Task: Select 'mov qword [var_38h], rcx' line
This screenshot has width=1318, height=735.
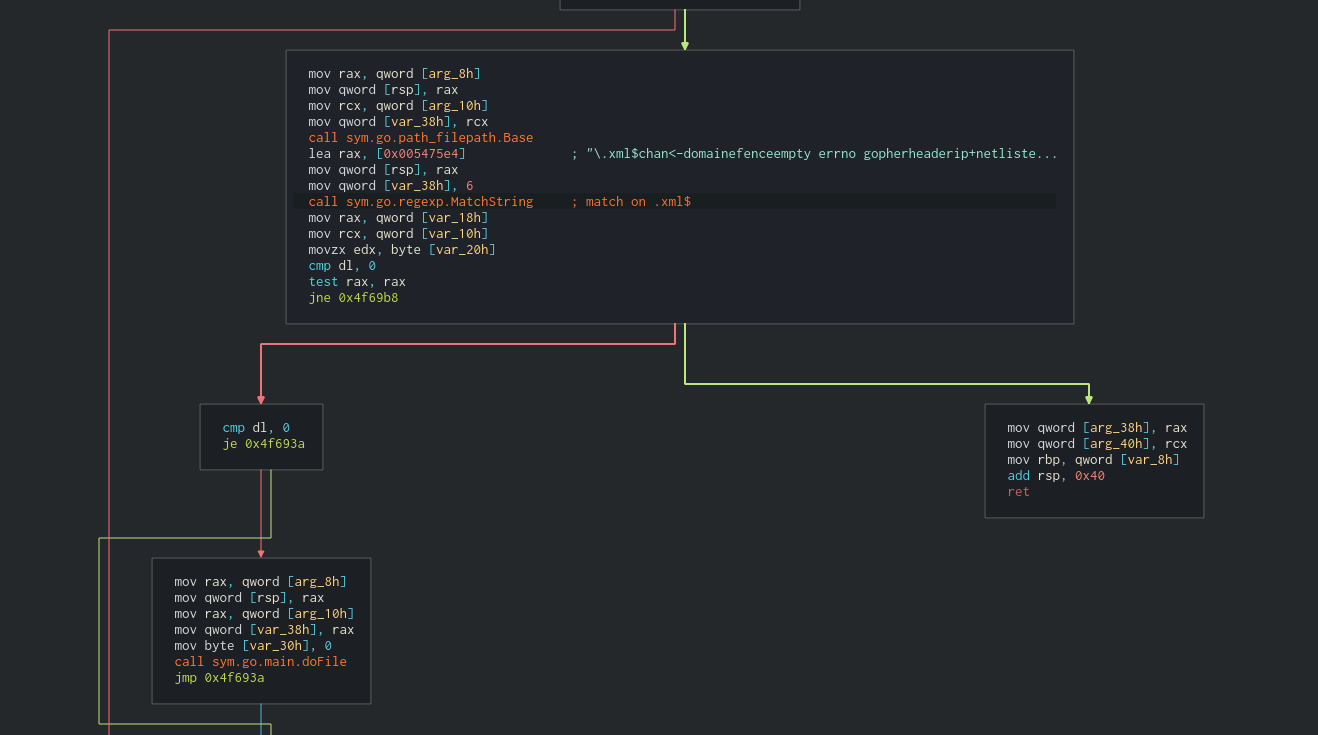Action: point(398,122)
